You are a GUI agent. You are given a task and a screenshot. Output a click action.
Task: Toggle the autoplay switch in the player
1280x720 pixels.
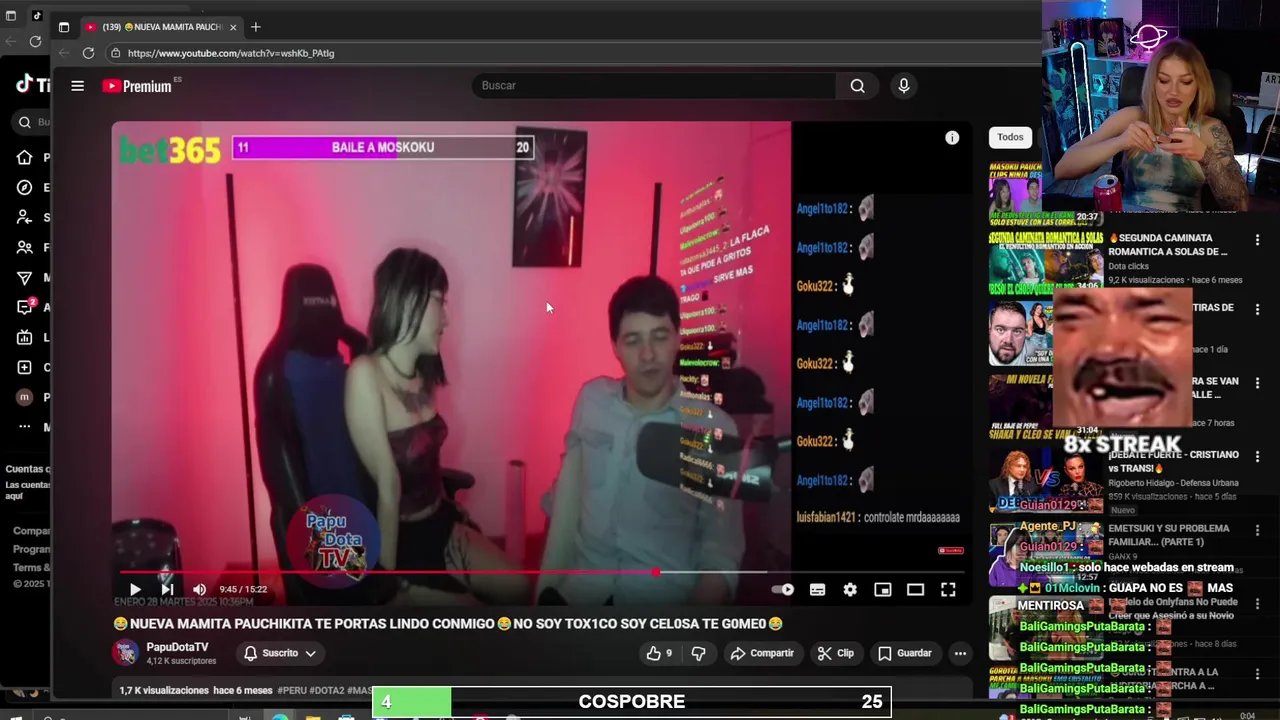coord(784,590)
